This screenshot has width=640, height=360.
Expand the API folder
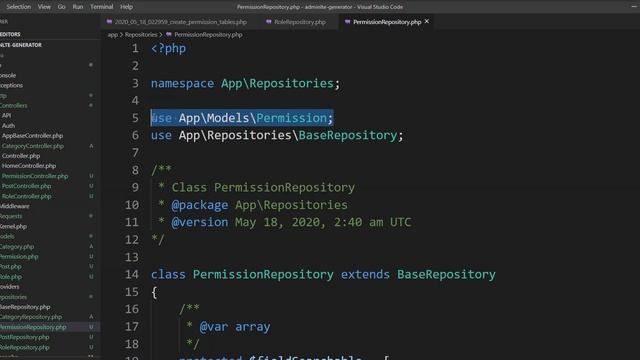7,116
